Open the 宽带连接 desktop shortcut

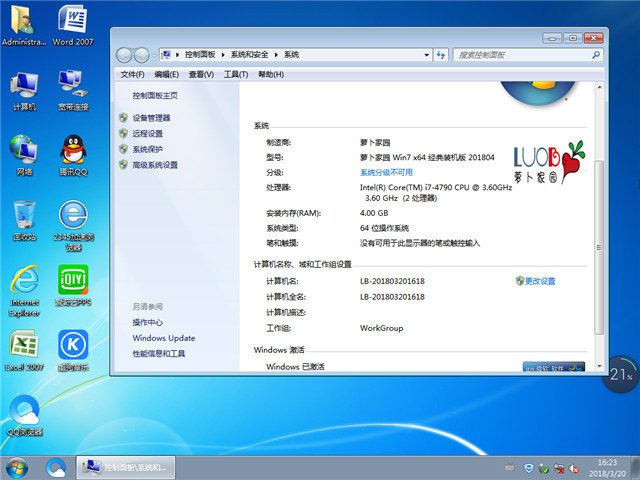tap(73, 91)
